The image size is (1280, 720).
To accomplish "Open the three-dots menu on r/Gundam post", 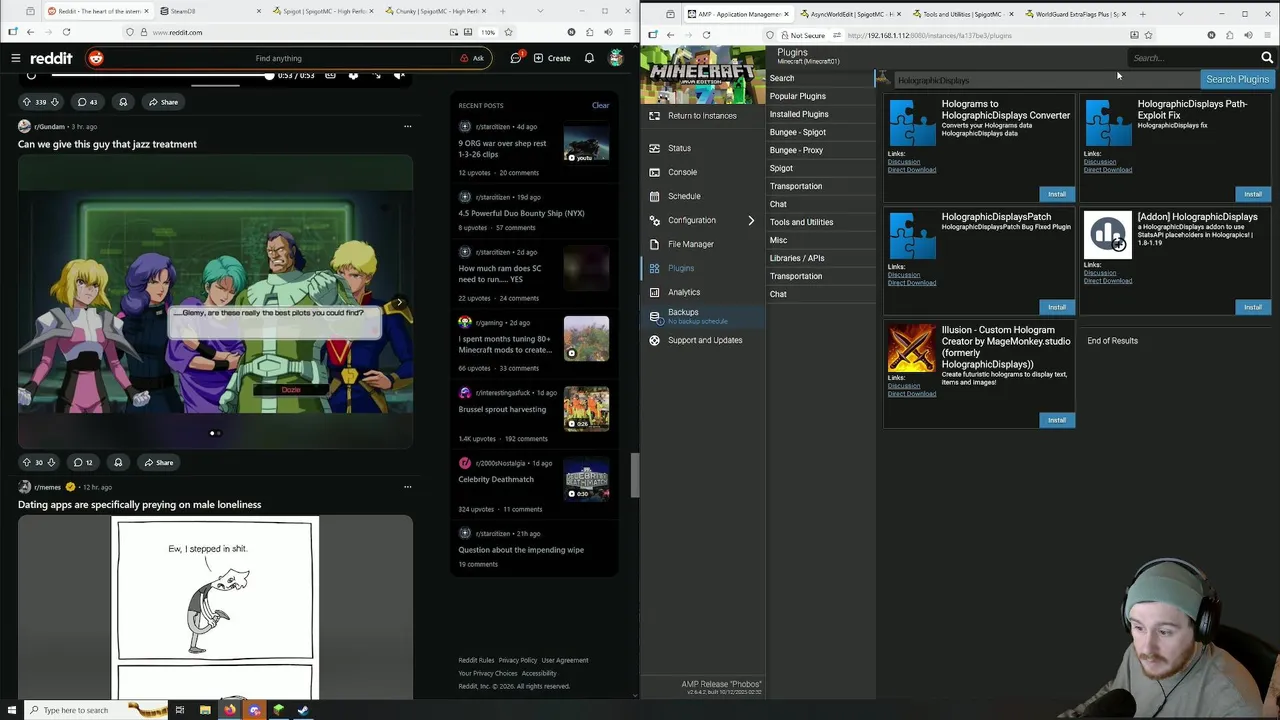I will pyautogui.click(x=407, y=126).
